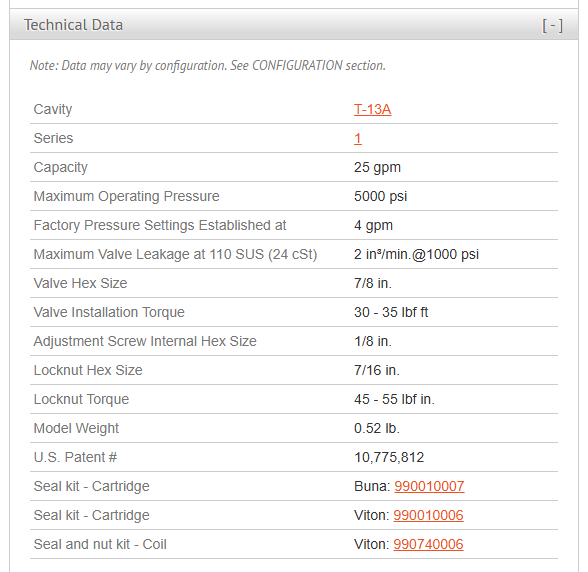Click the configuration note text
The image size is (588, 572).
pos(208,66)
